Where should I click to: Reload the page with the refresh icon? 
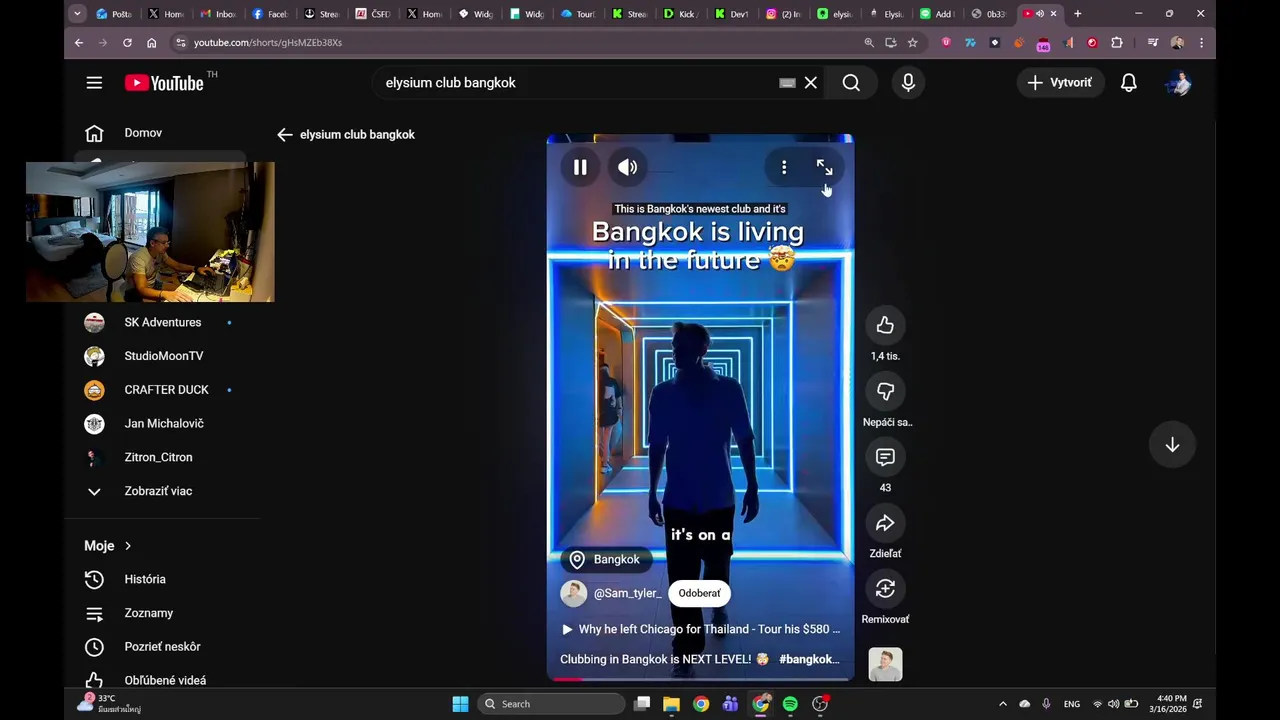(127, 43)
